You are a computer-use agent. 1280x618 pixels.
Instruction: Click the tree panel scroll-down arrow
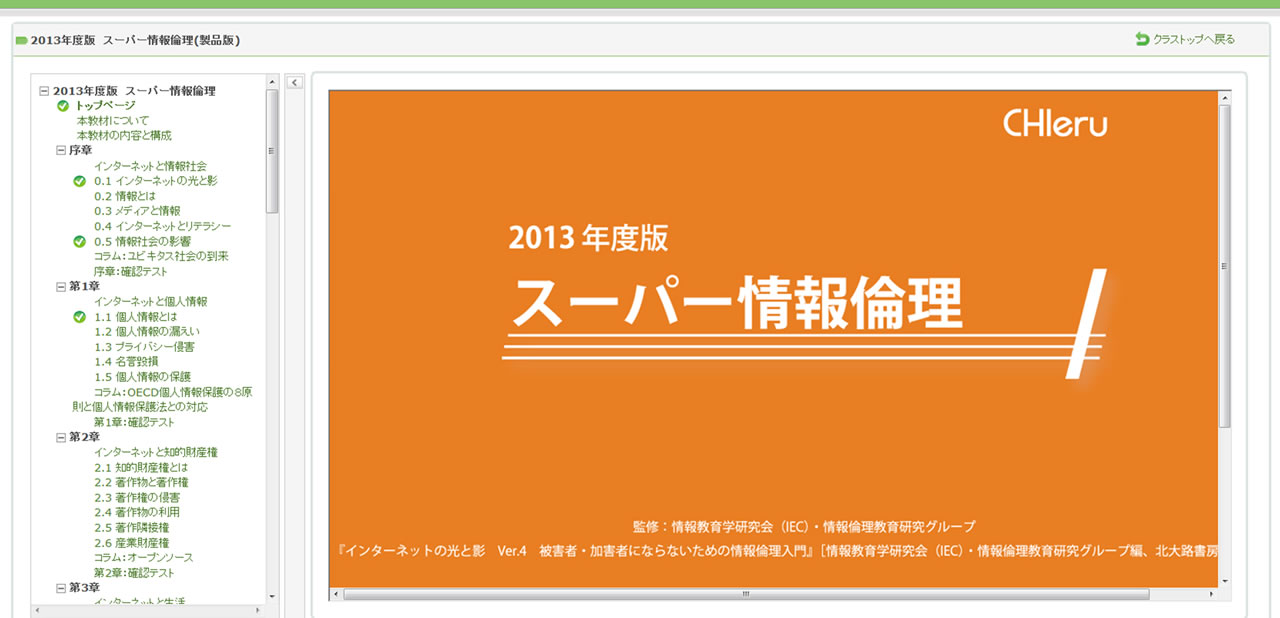click(272, 596)
